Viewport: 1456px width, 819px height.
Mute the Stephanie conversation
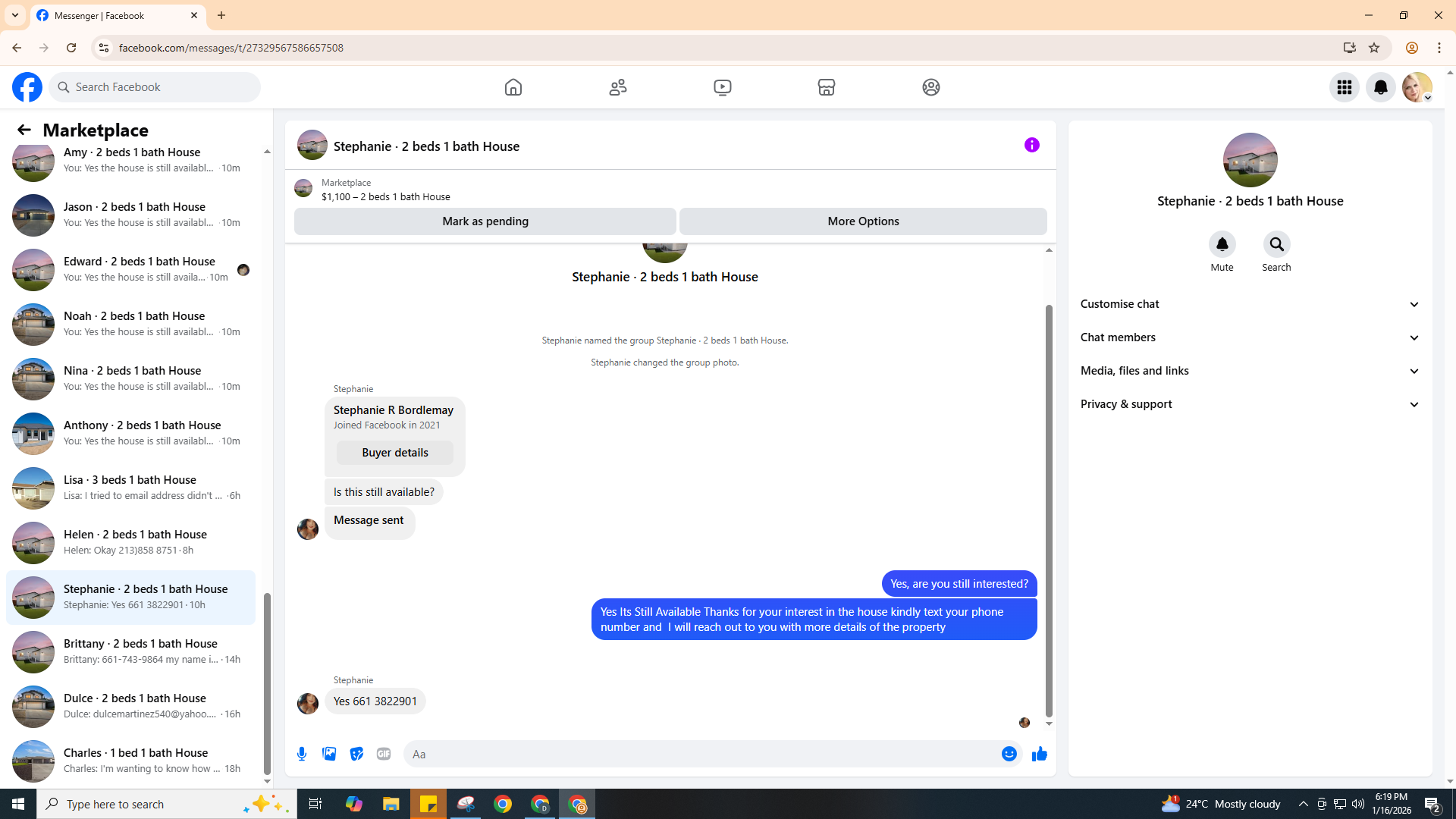pos(1222,245)
